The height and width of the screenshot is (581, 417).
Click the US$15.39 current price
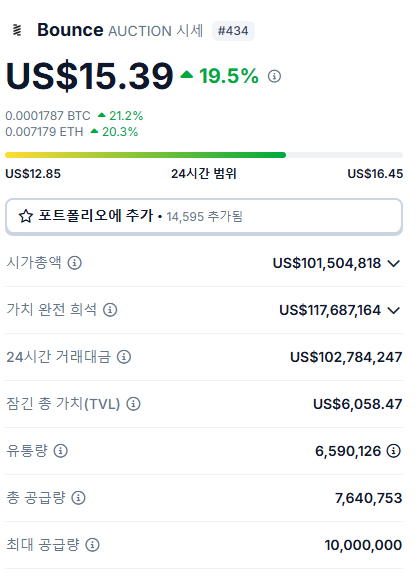89,76
